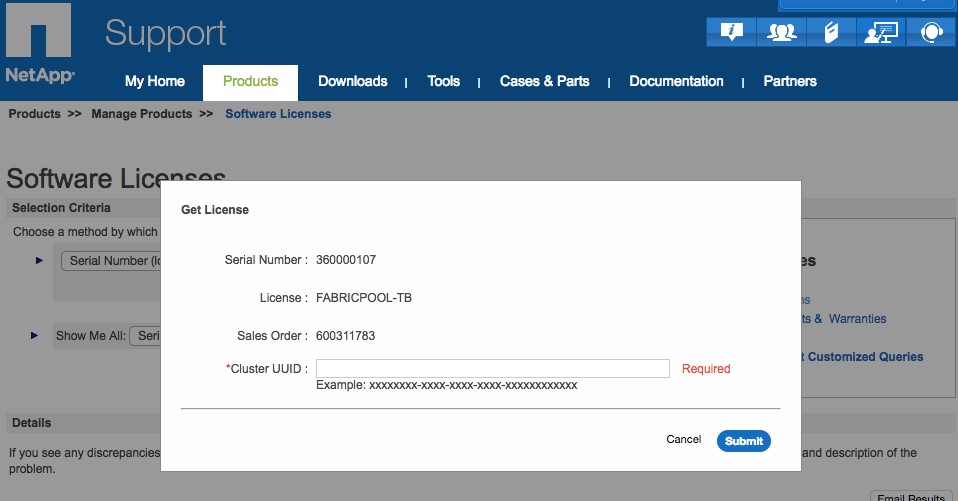This screenshot has width=958, height=501.
Task: Cancel the Get License dialog
Action: [683, 440]
